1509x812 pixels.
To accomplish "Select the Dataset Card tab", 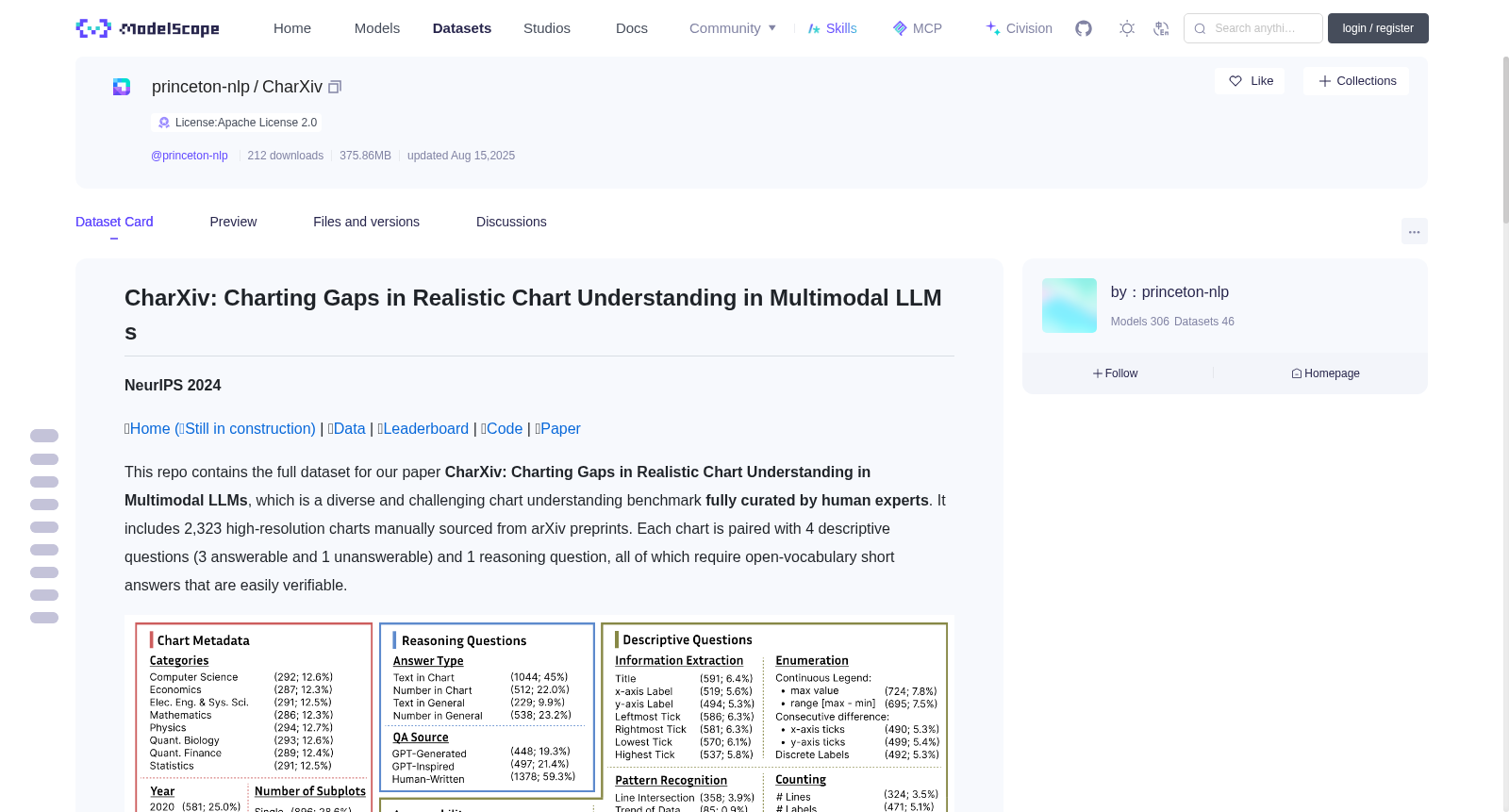I will [x=114, y=222].
